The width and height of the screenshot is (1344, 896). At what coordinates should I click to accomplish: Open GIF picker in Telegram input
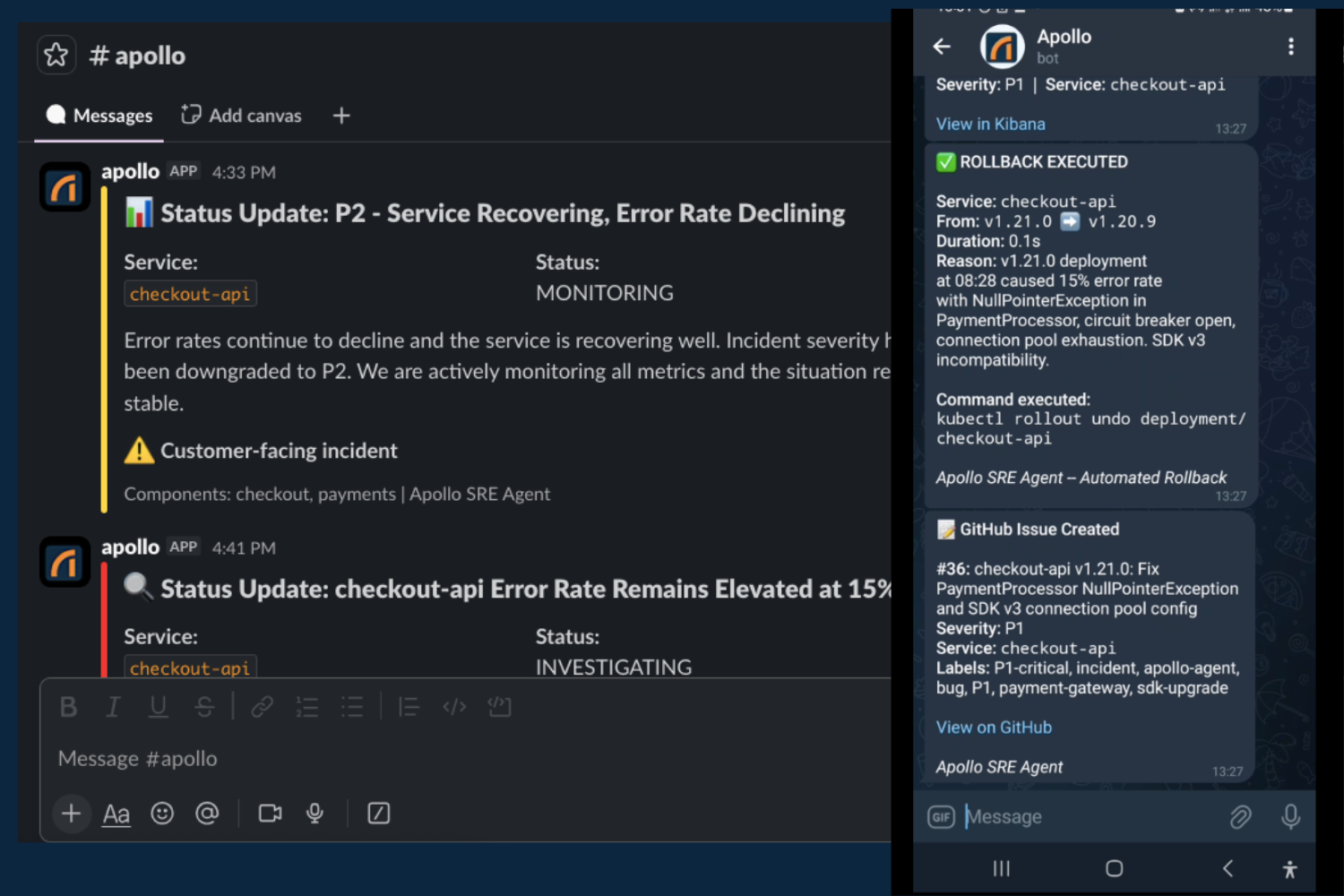click(941, 817)
